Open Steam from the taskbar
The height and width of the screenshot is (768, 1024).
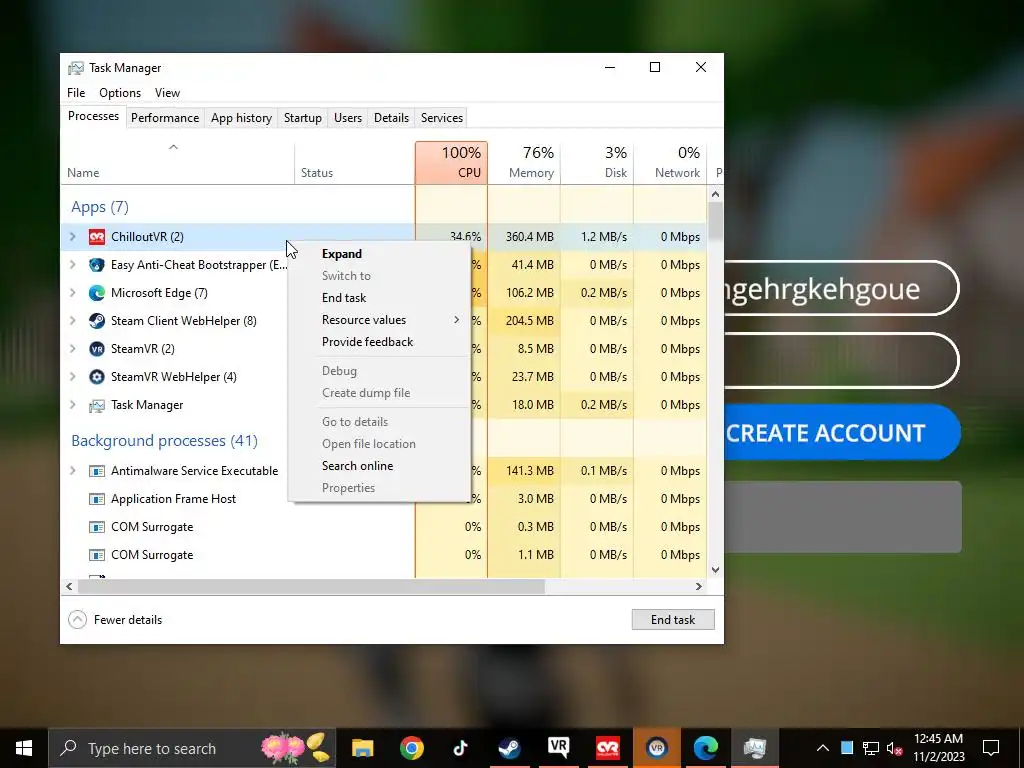509,748
